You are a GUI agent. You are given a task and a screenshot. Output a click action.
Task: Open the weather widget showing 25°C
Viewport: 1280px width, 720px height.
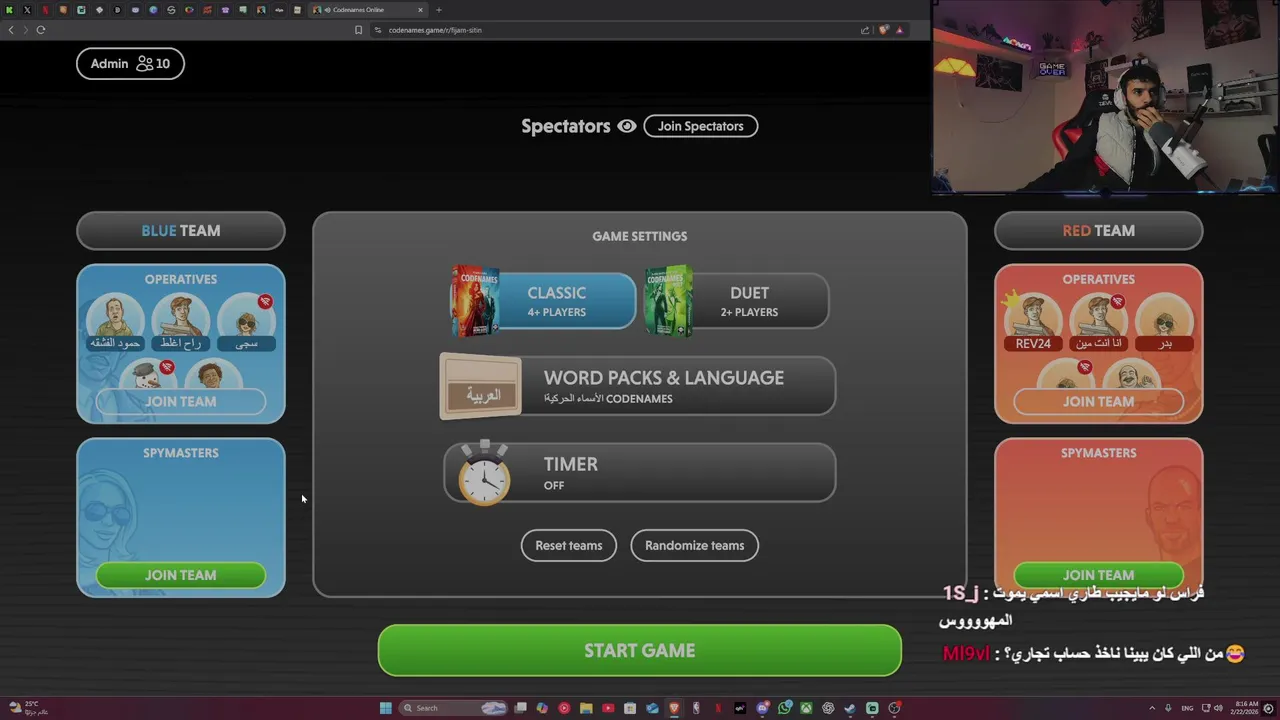pyautogui.click(x=26, y=708)
